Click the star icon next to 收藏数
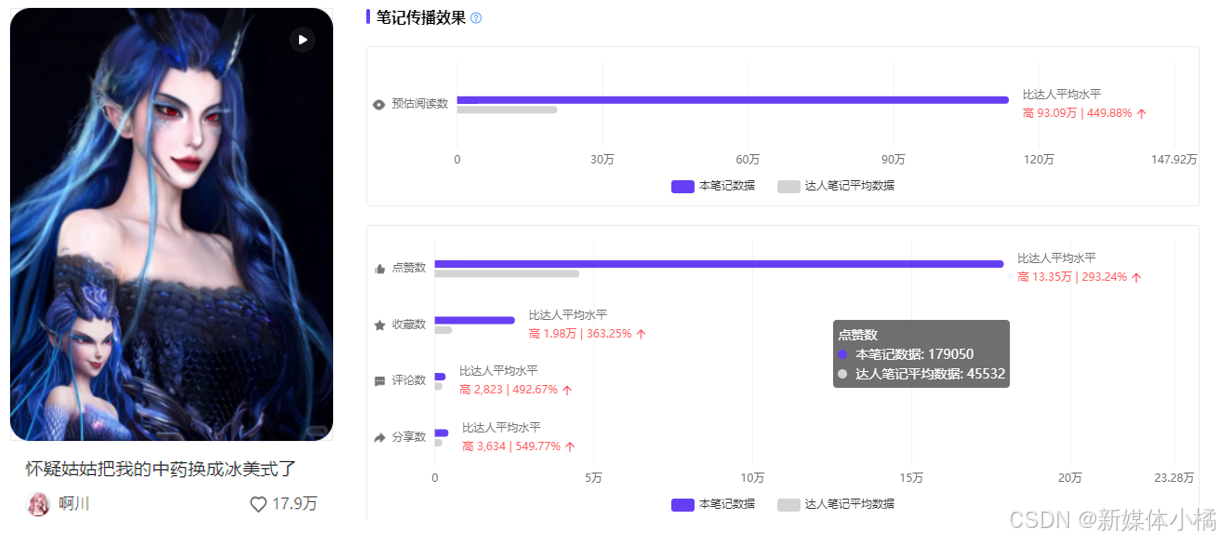 (x=379, y=325)
